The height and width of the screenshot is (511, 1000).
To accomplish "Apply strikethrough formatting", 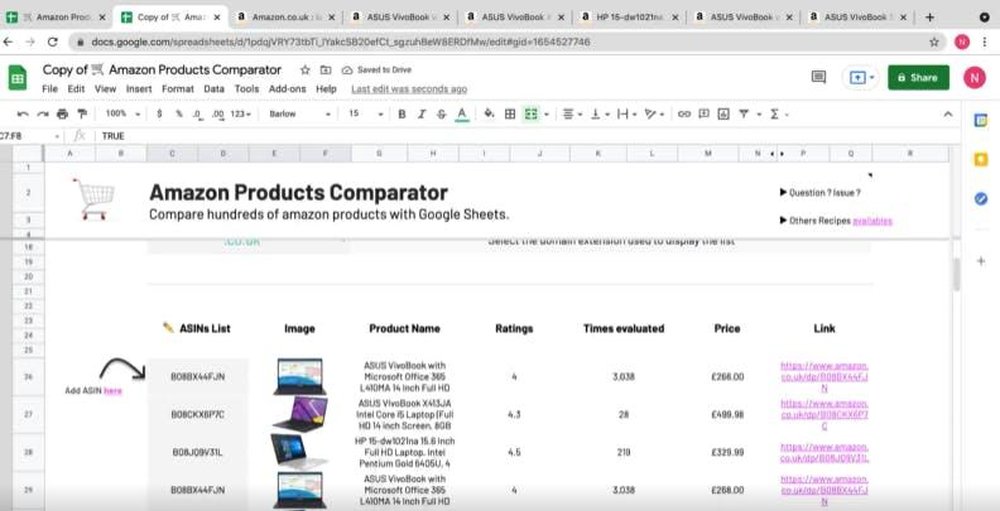I will (x=441, y=114).
